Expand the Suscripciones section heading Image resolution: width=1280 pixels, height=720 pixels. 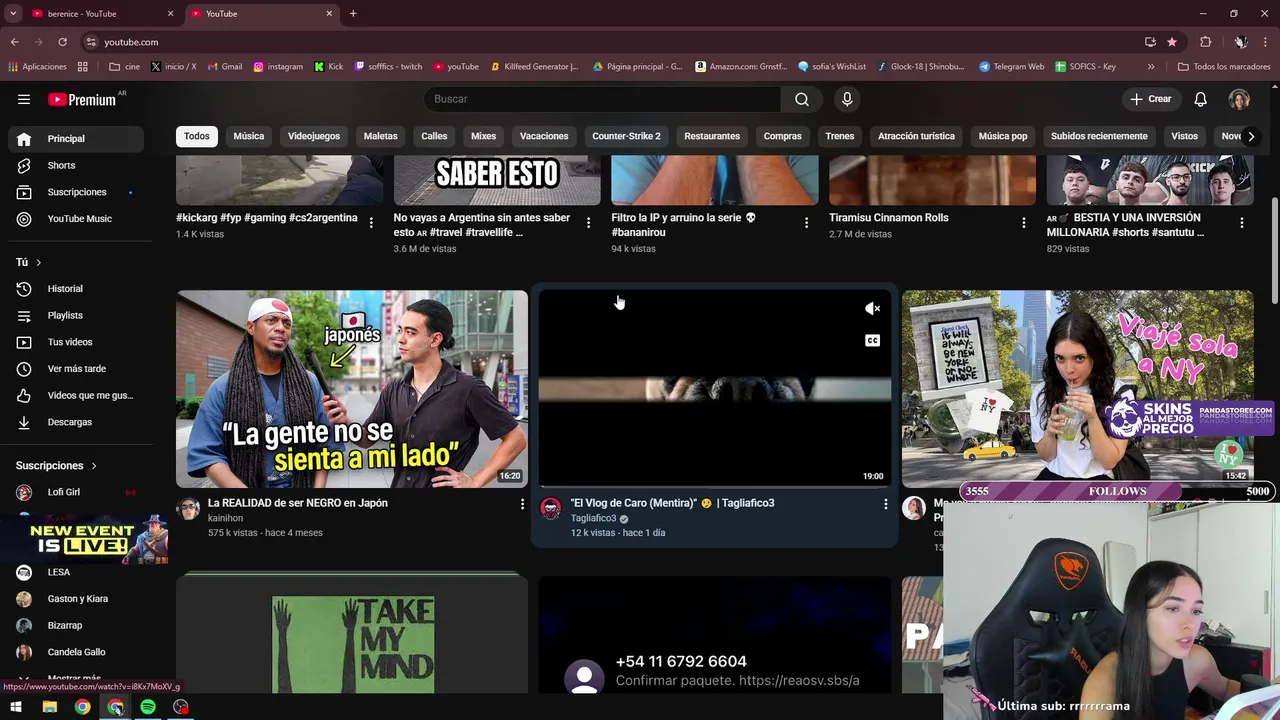(x=57, y=465)
